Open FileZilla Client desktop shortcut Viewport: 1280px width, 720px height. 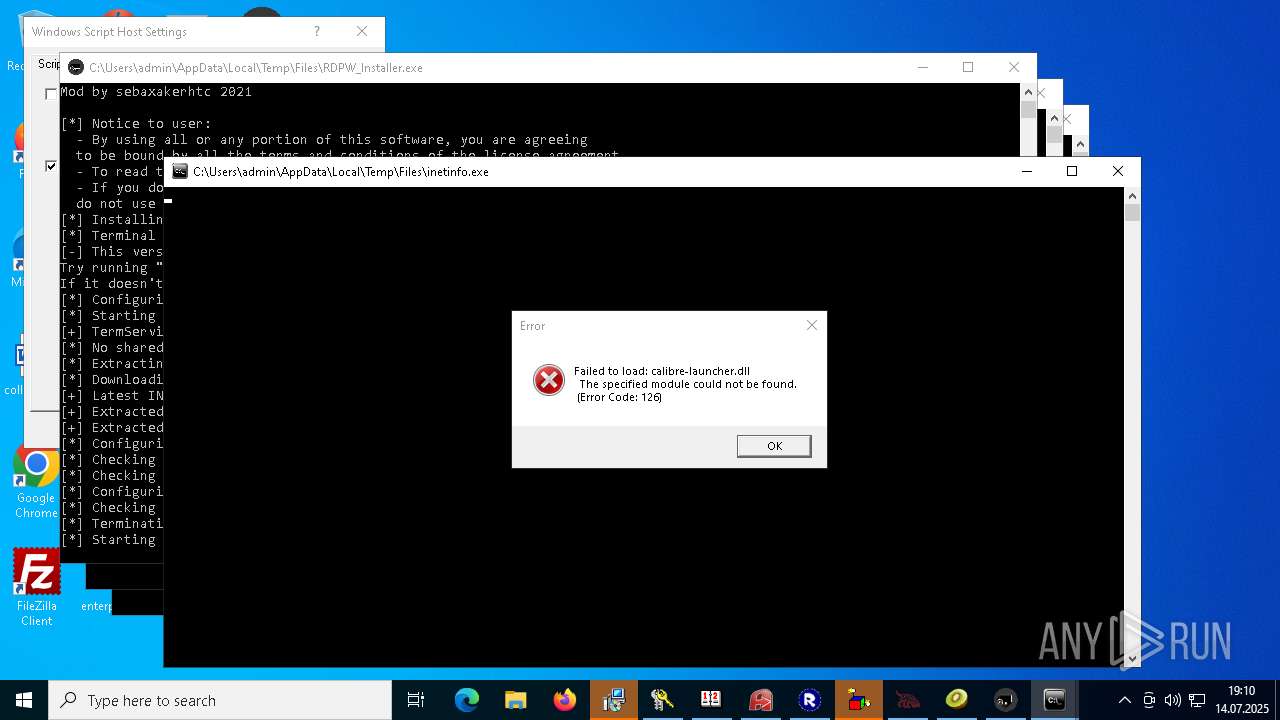tap(37, 588)
